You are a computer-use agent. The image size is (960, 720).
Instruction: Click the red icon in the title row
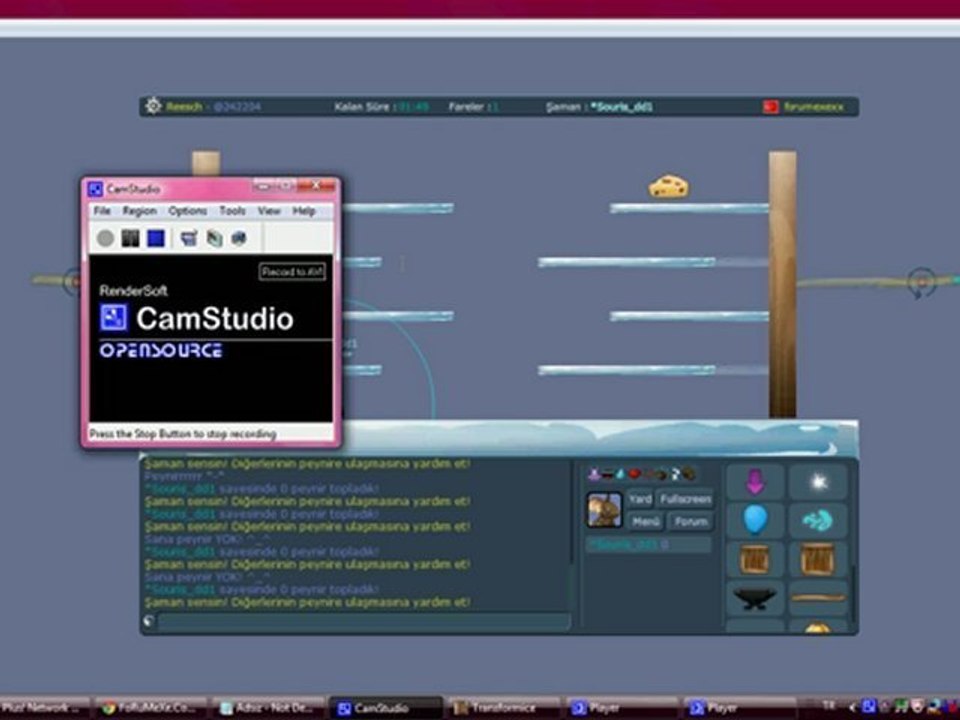(x=635, y=474)
